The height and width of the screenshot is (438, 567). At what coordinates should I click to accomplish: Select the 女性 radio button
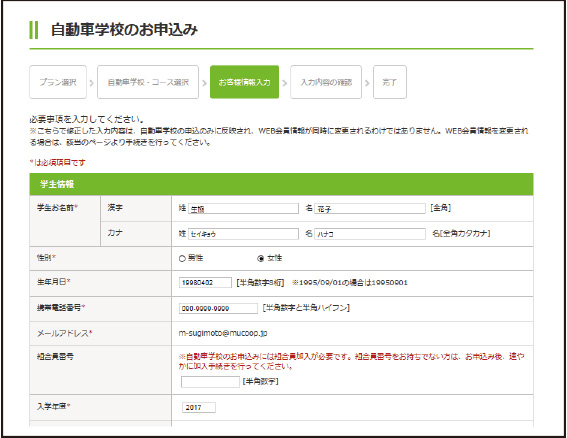[x=260, y=258]
